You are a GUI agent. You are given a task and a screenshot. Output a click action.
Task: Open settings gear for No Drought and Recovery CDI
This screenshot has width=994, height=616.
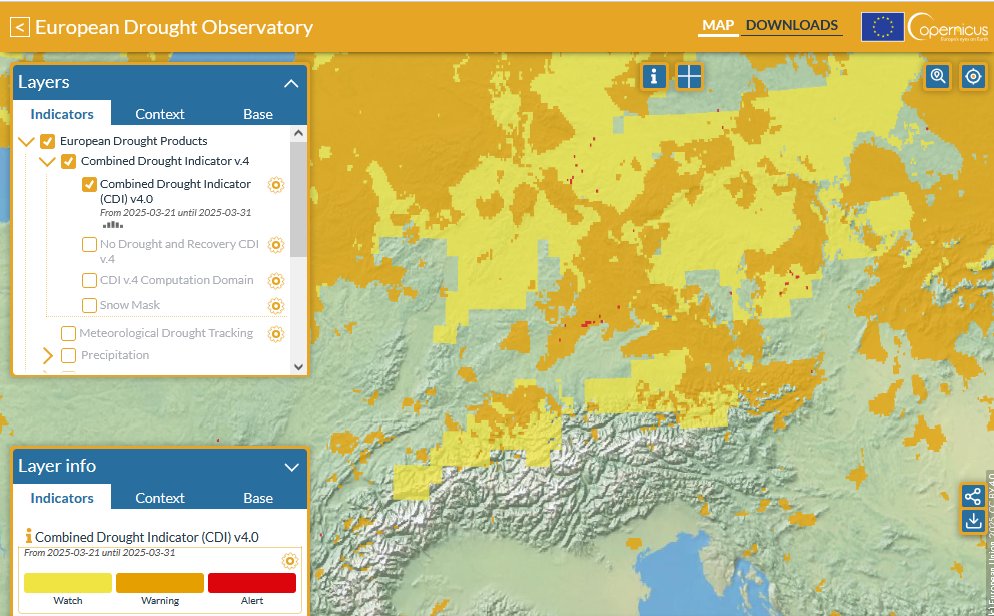click(276, 245)
